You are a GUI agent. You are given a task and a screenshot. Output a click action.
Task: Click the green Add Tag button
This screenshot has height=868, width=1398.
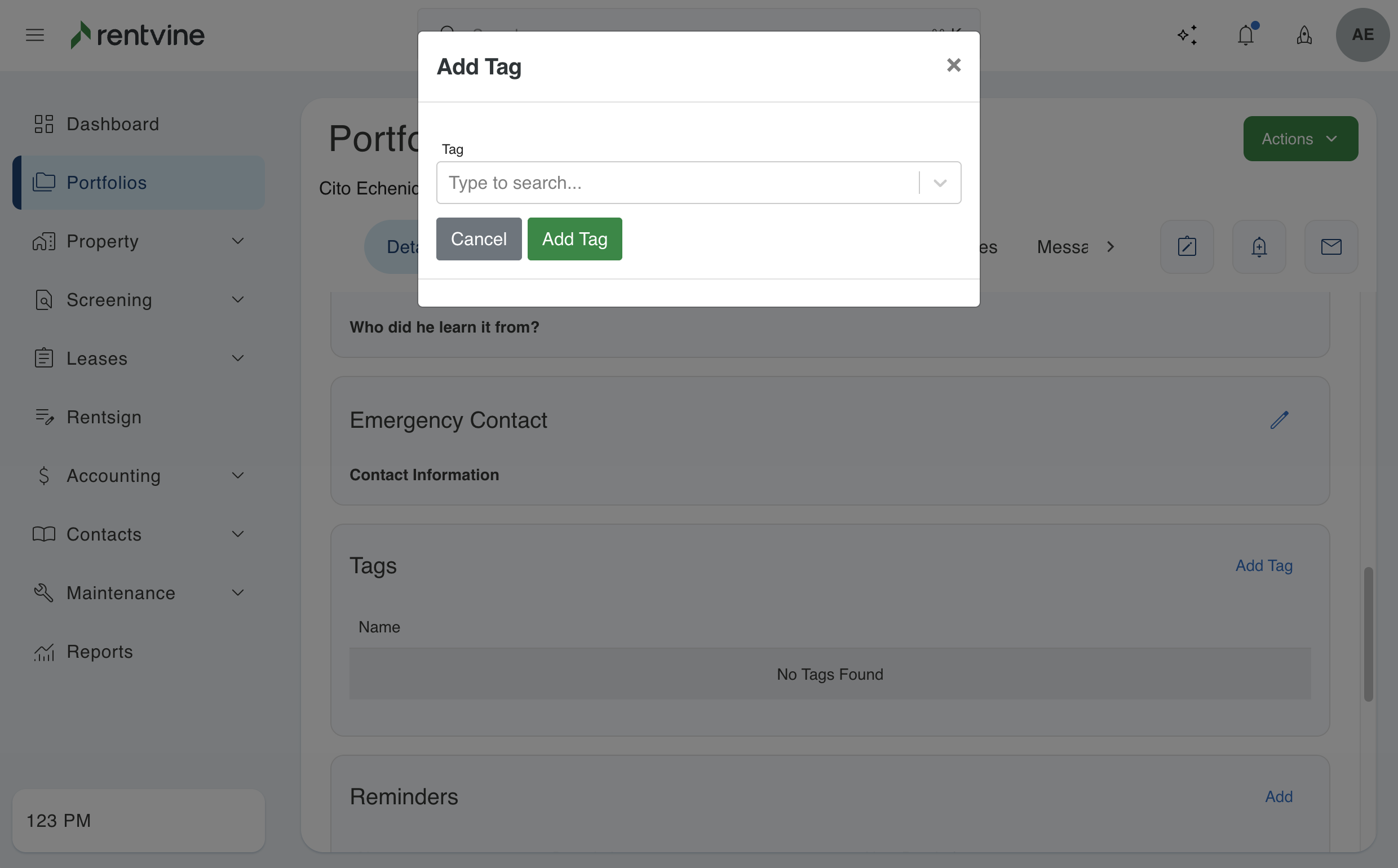pos(574,239)
